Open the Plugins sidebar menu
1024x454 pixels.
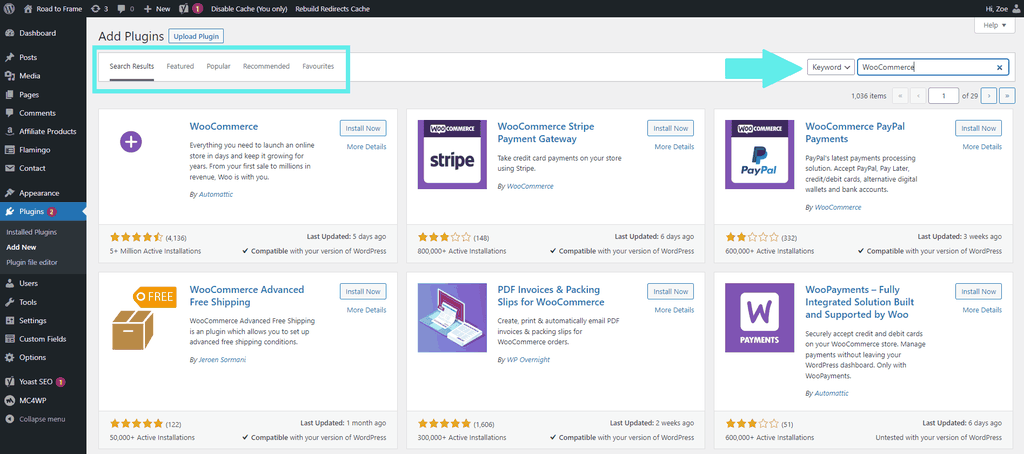pyautogui.click(x=42, y=212)
